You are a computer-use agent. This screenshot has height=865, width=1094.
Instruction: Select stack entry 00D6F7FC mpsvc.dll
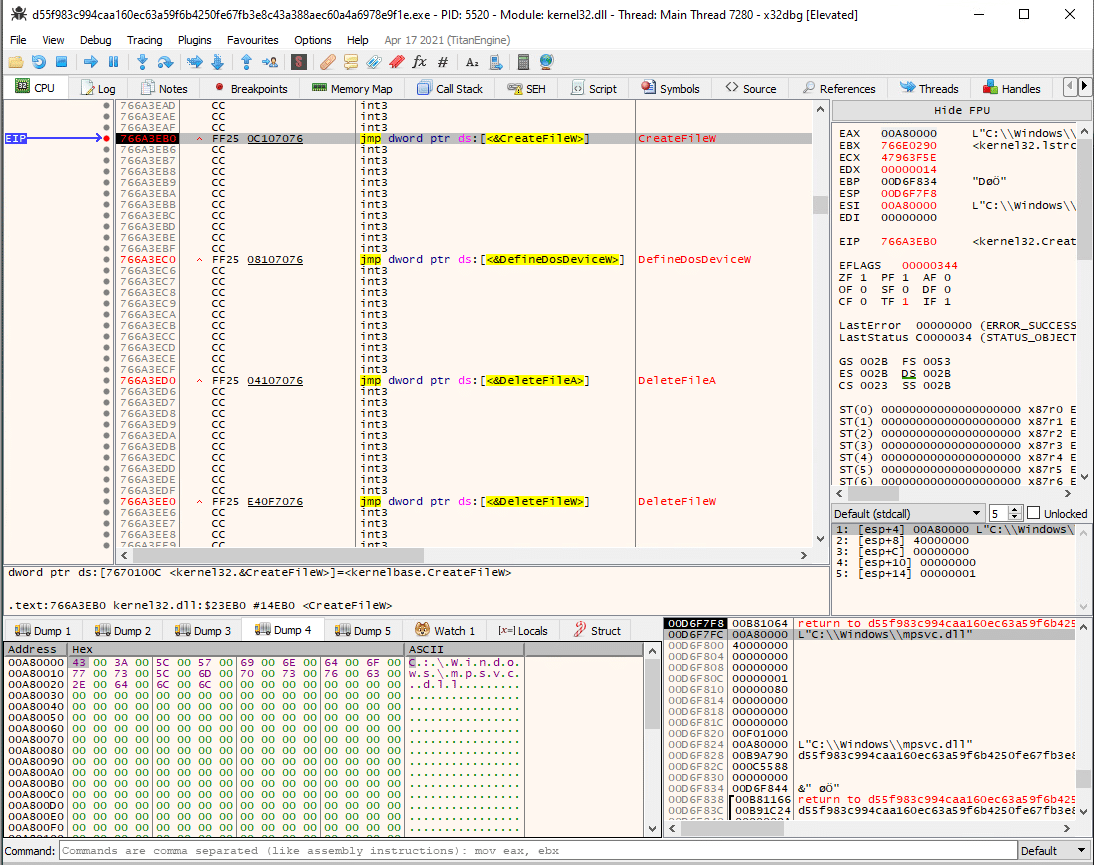[869, 635]
